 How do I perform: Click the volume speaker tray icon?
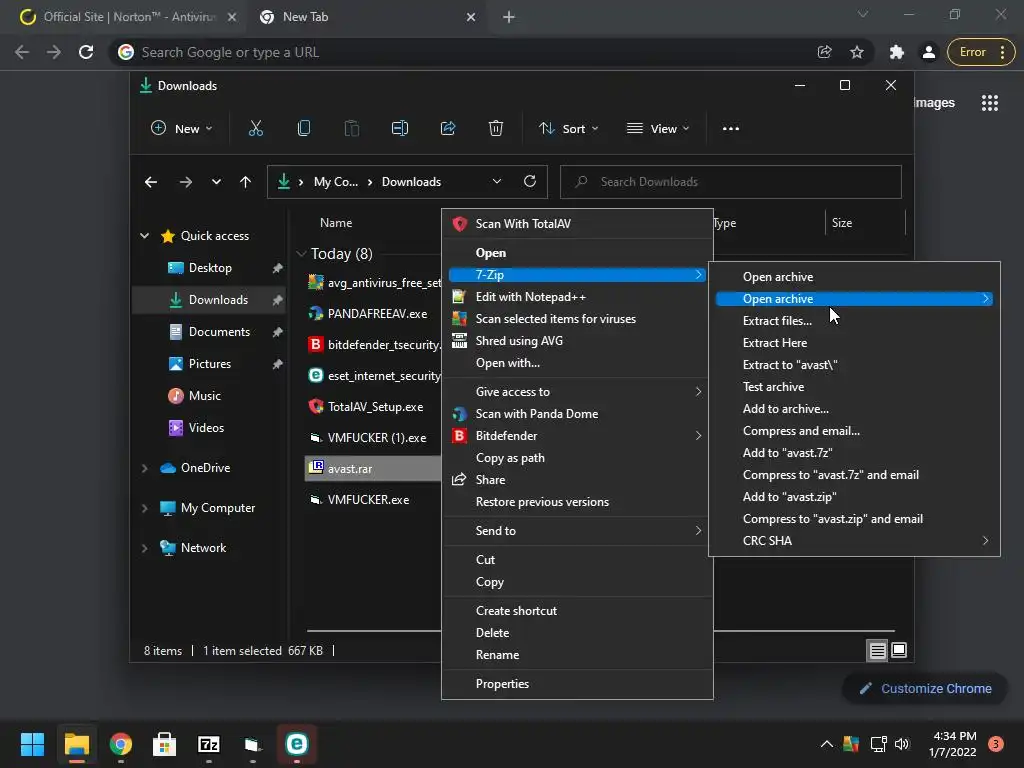pos(902,744)
